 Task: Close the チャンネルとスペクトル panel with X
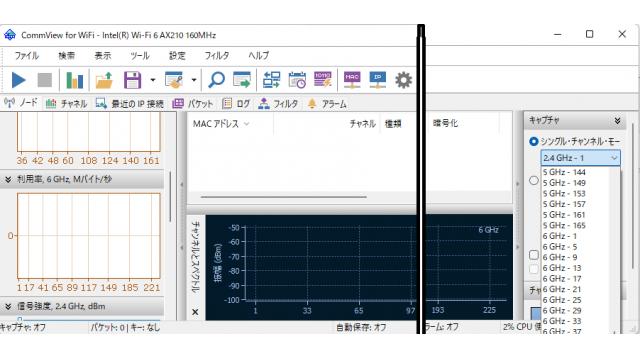[x=195, y=312]
